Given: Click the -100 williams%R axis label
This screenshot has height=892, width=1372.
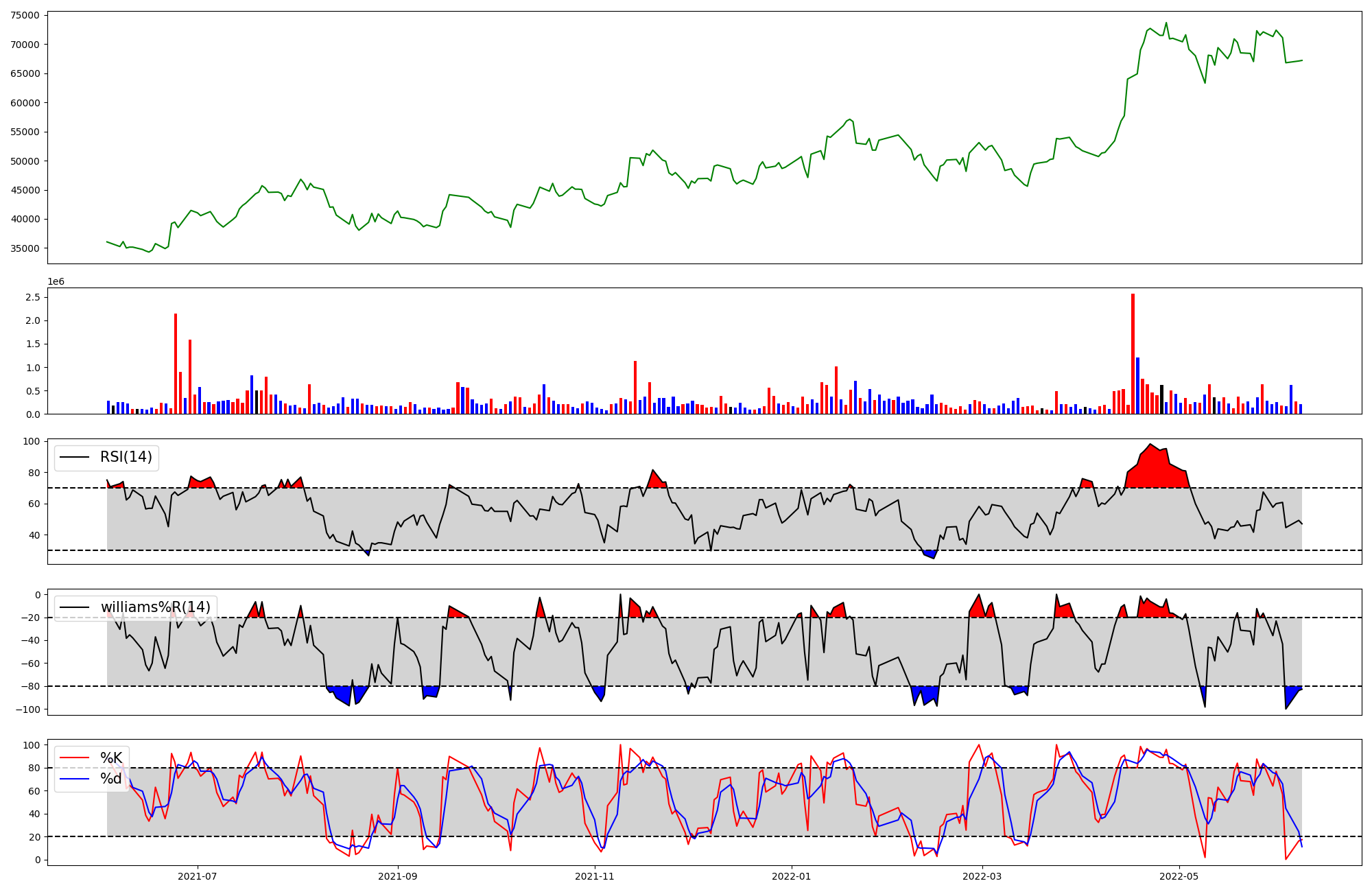Looking at the screenshot, I should click(28, 709).
